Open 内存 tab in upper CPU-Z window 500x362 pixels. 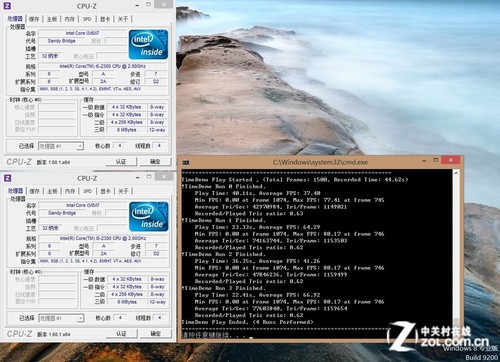[69, 19]
